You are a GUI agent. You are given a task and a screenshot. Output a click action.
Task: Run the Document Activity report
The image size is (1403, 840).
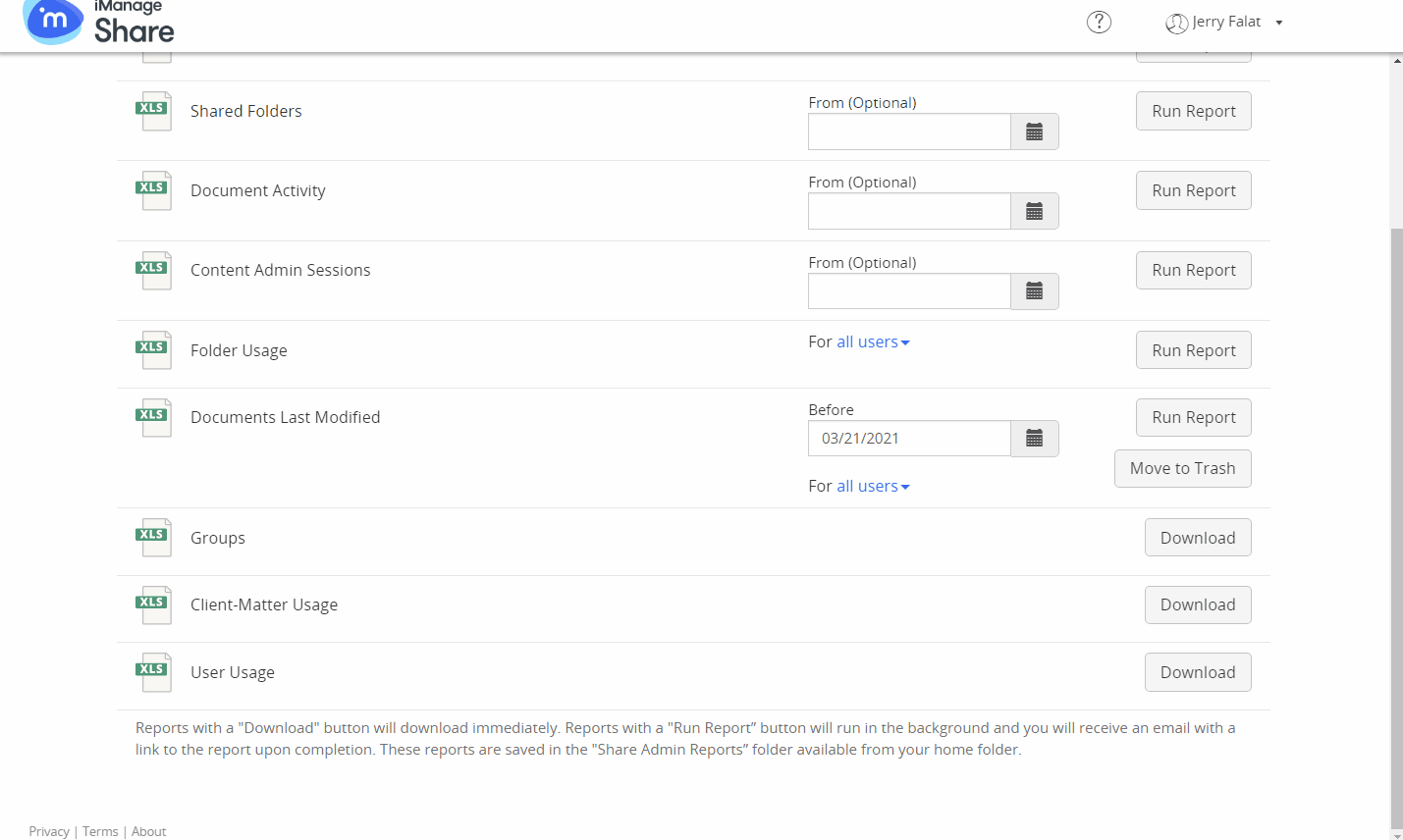(x=1194, y=190)
